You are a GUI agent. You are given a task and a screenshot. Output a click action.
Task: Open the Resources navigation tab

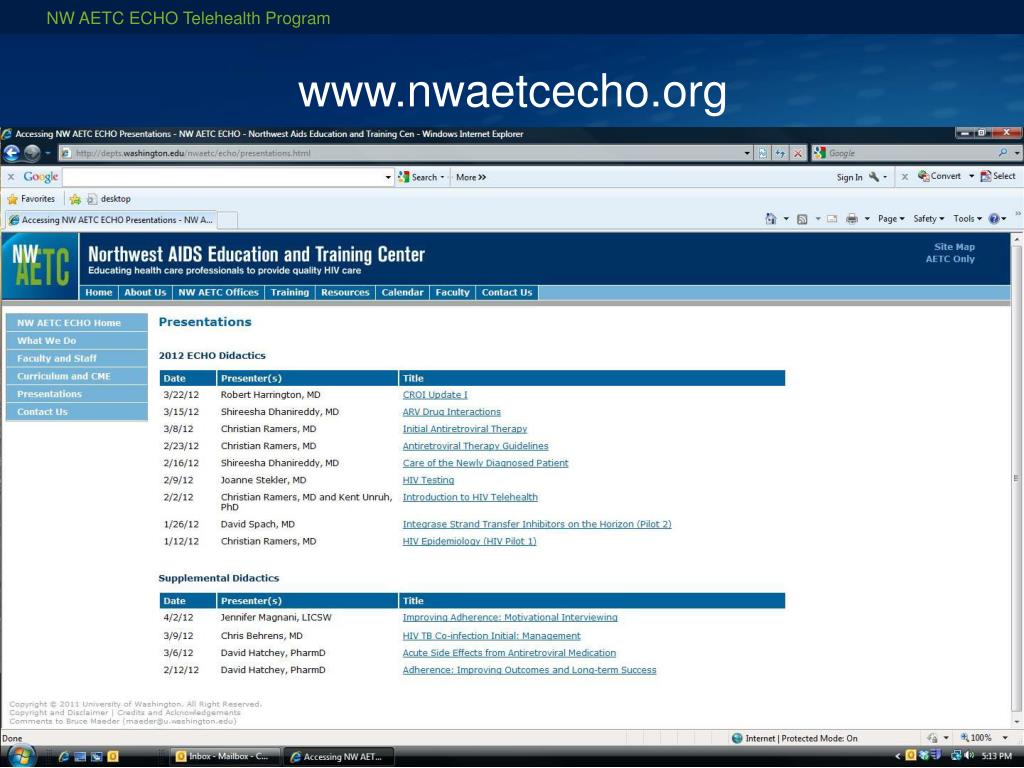click(345, 293)
